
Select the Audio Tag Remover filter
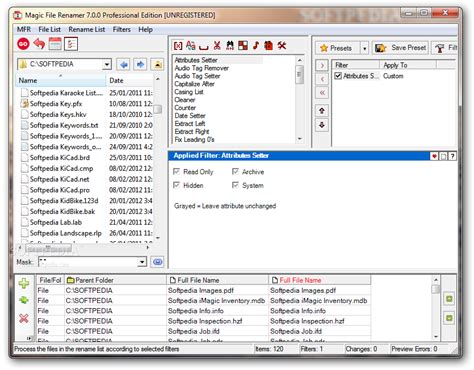tap(202, 68)
